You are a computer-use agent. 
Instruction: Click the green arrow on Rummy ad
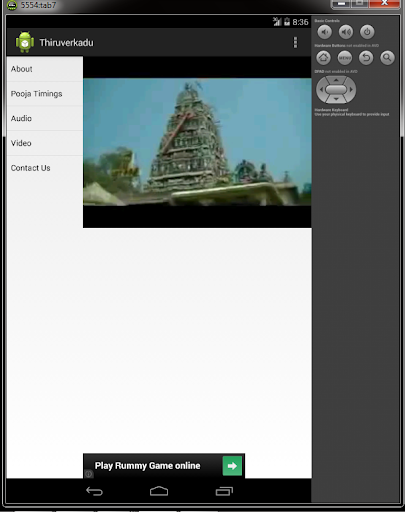point(232,466)
